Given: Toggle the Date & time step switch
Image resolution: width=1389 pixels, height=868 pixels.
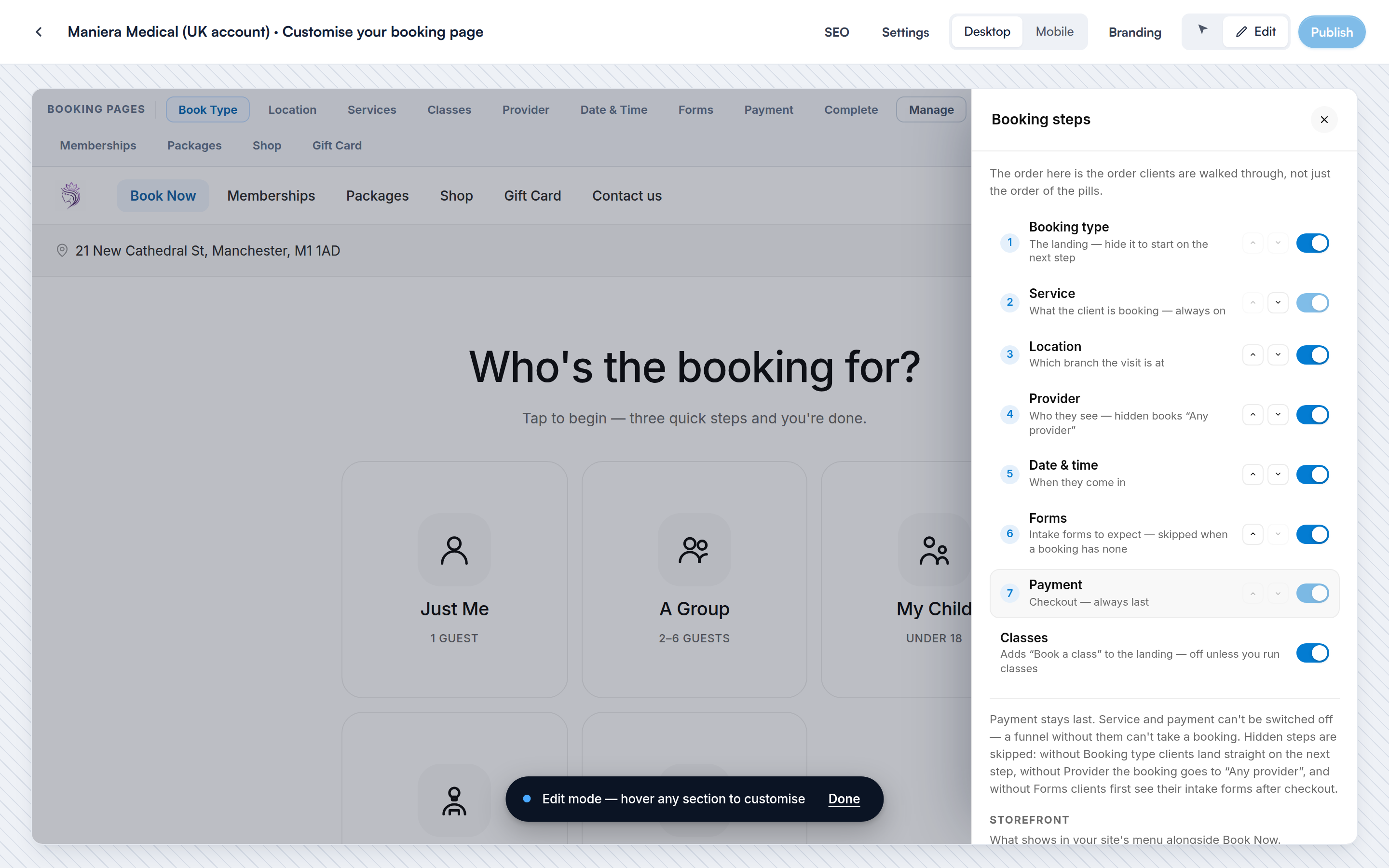Looking at the screenshot, I should (1312, 474).
